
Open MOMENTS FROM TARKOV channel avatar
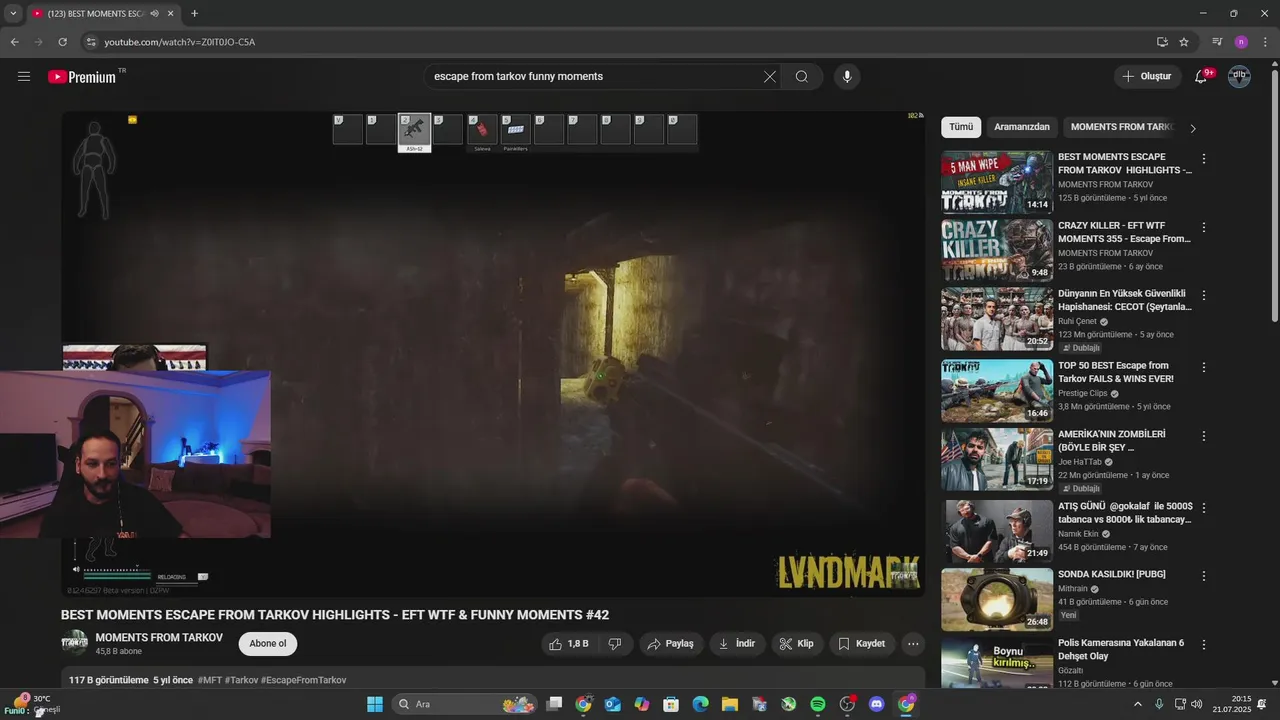point(74,643)
